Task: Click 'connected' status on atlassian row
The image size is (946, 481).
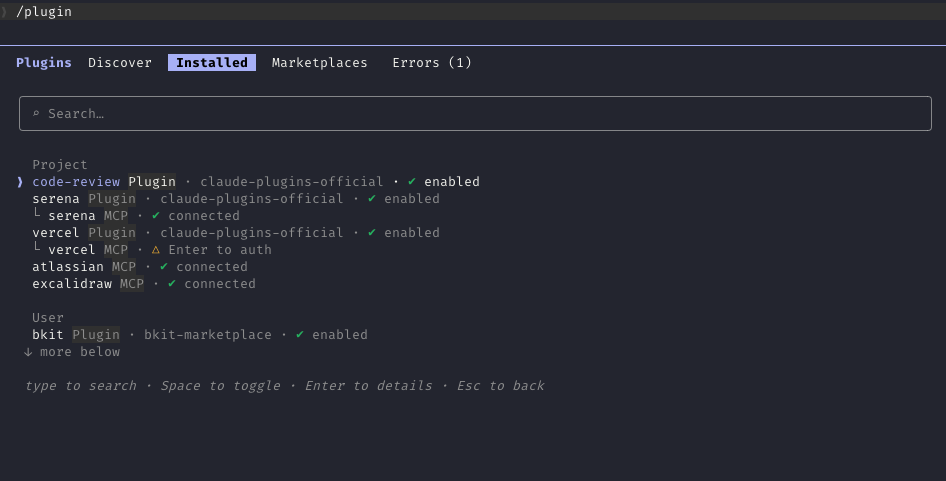Action: (212, 266)
